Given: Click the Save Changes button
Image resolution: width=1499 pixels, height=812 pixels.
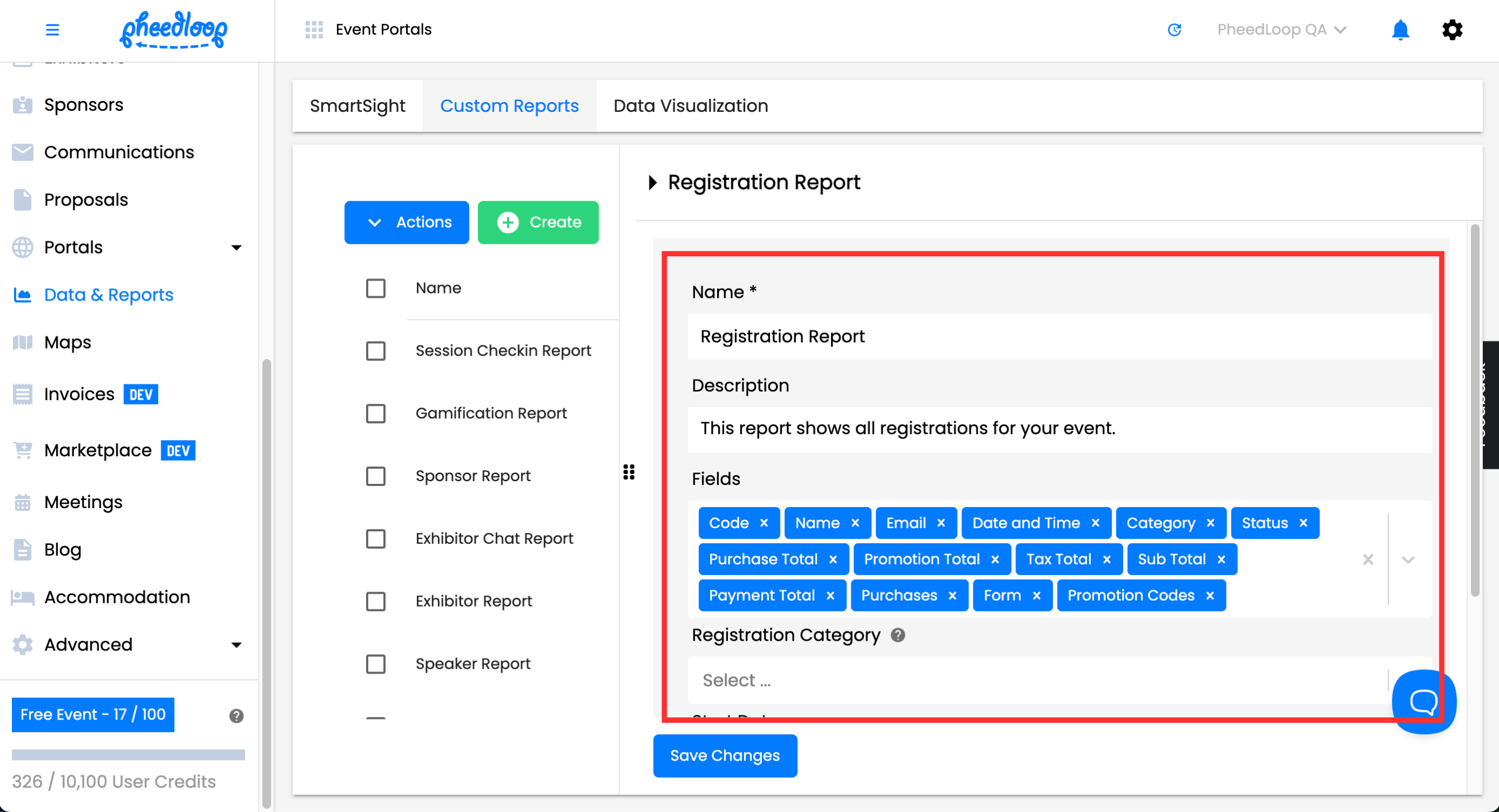Looking at the screenshot, I should pyautogui.click(x=725, y=755).
